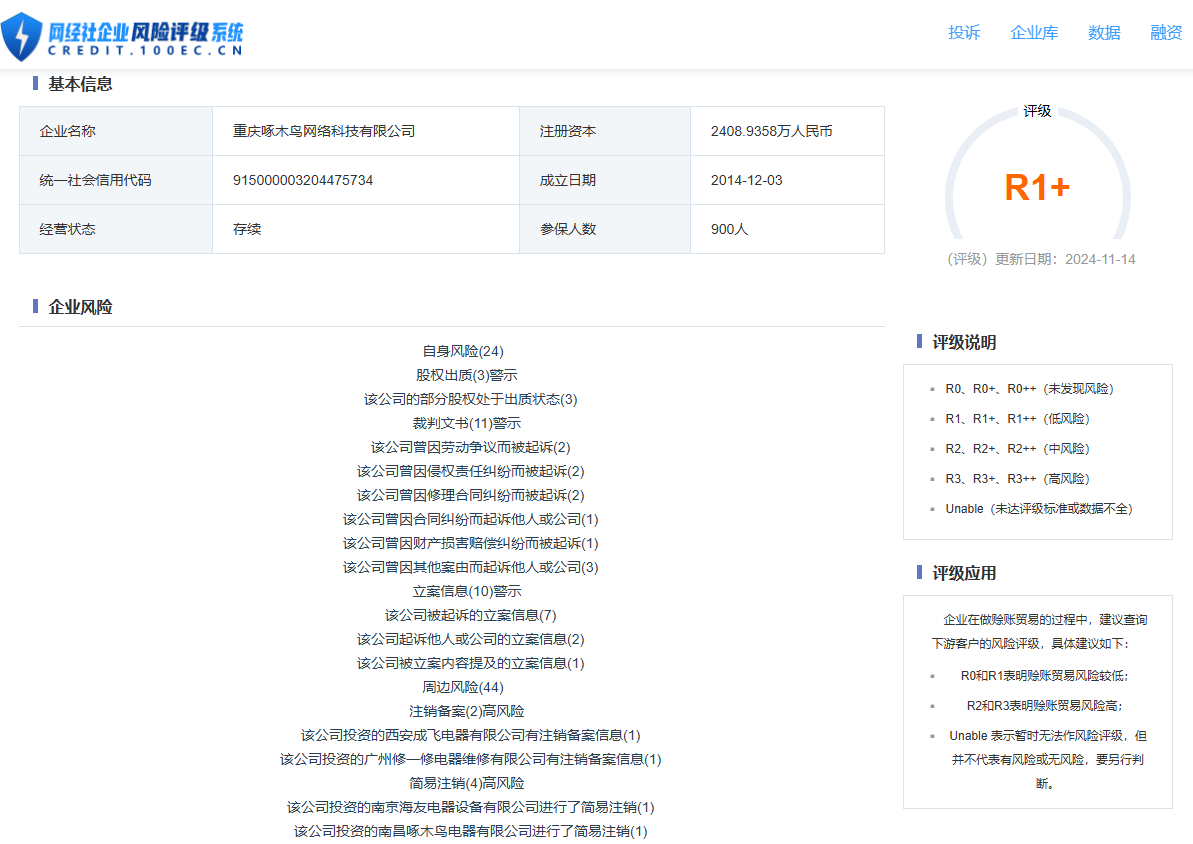Expand the 周边风险(44) section
This screenshot has height=844, width=1193.
click(463, 687)
